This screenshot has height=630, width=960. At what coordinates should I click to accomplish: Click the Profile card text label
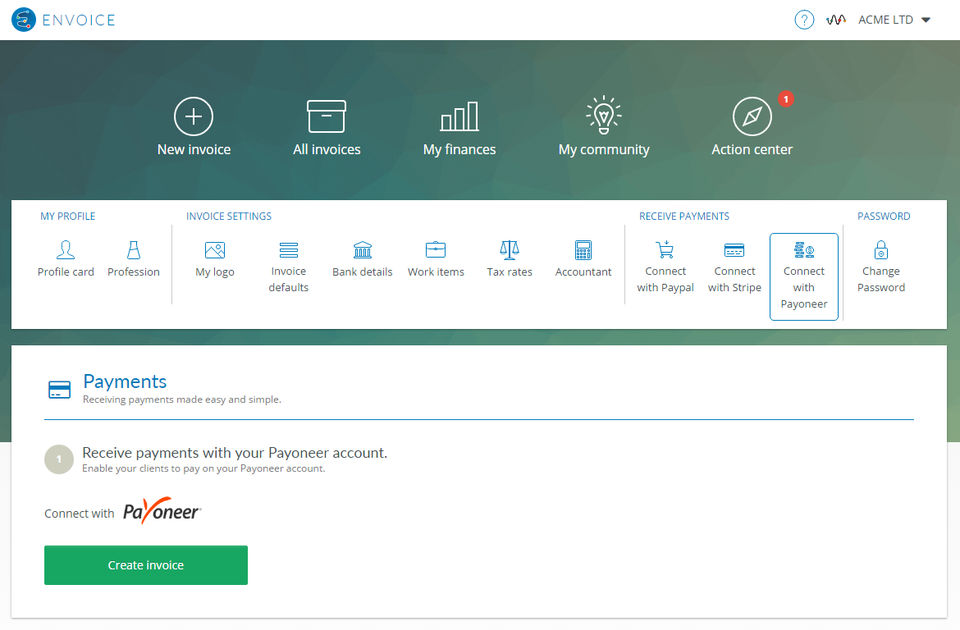[x=66, y=272]
